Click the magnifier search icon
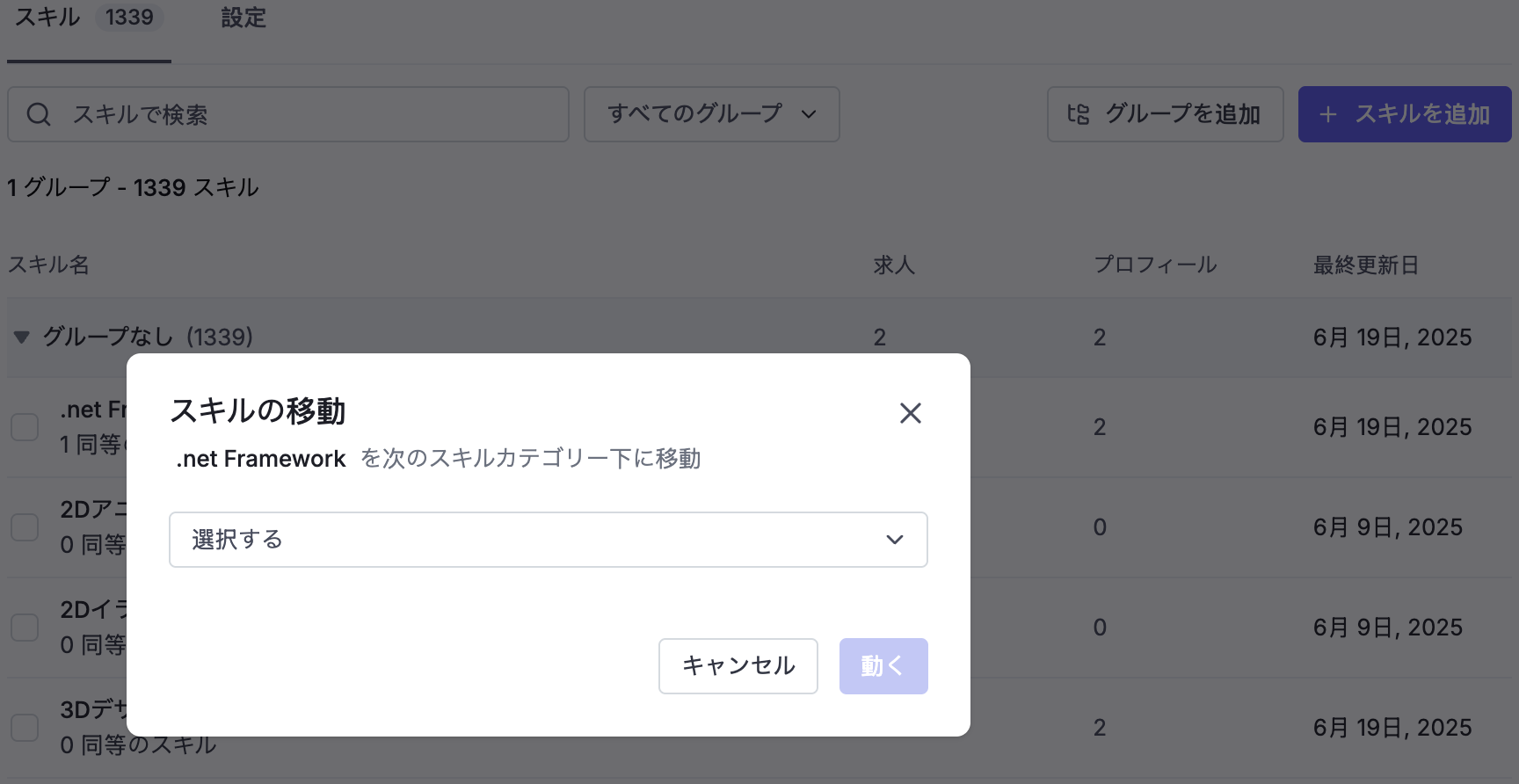 pyautogui.click(x=39, y=114)
